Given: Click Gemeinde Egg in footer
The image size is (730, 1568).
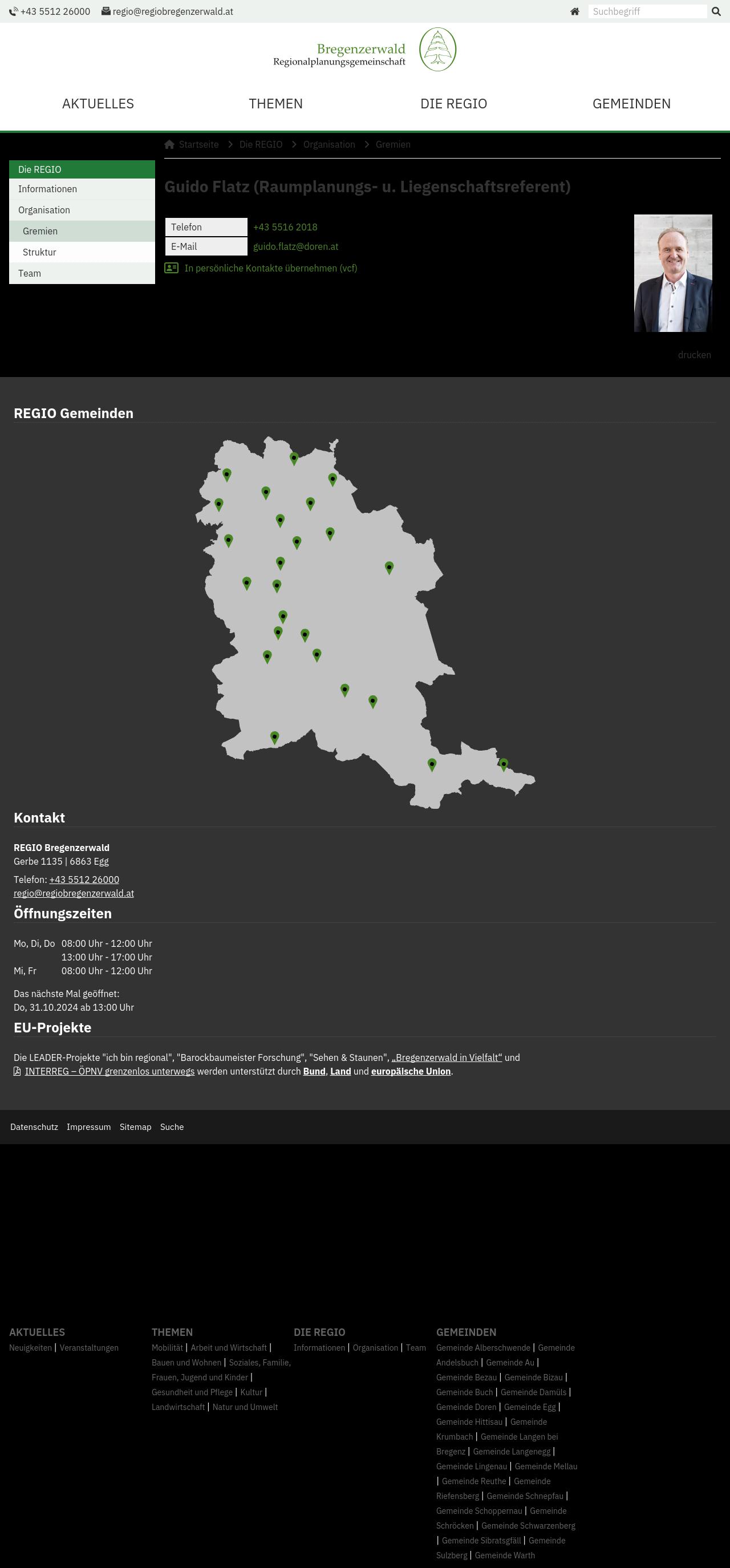Looking at the screenshot, I should [530, 1407].
